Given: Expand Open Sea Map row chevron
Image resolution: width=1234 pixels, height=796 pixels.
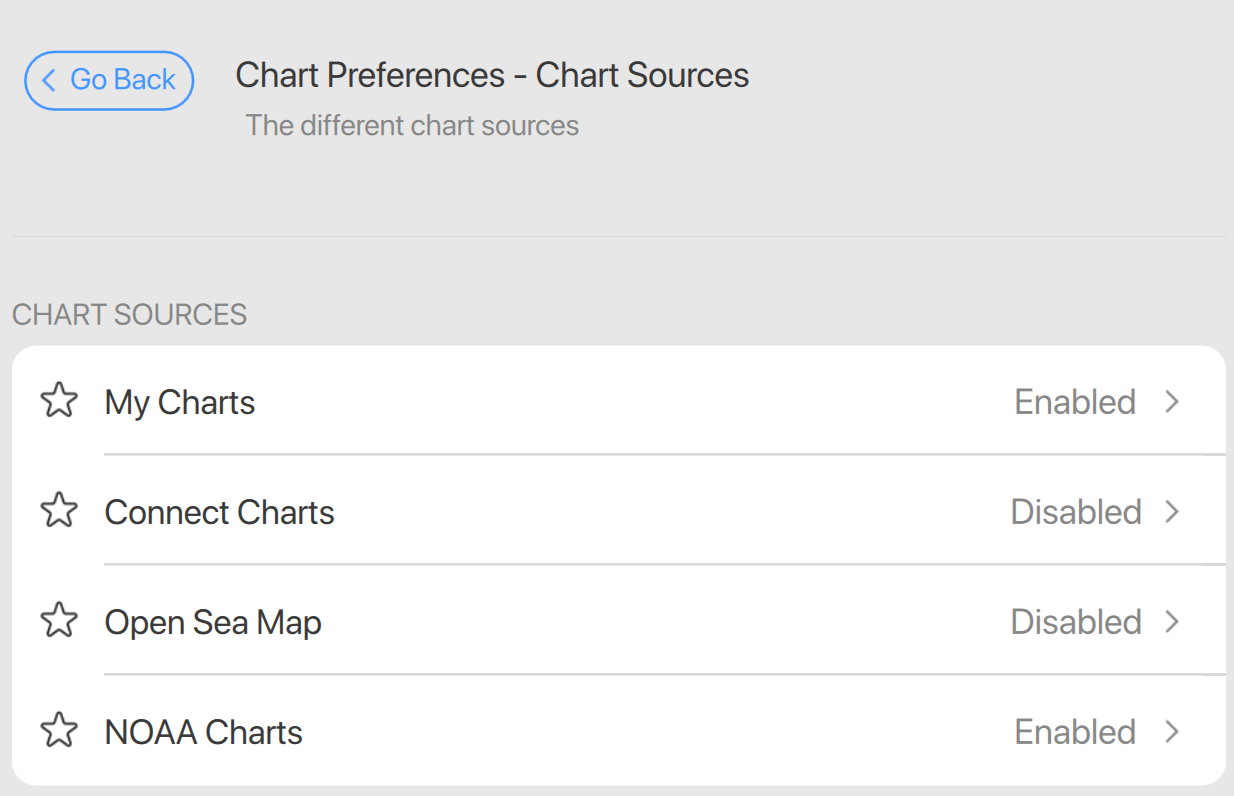Looking at the screenshot, I should (1173, 621).
